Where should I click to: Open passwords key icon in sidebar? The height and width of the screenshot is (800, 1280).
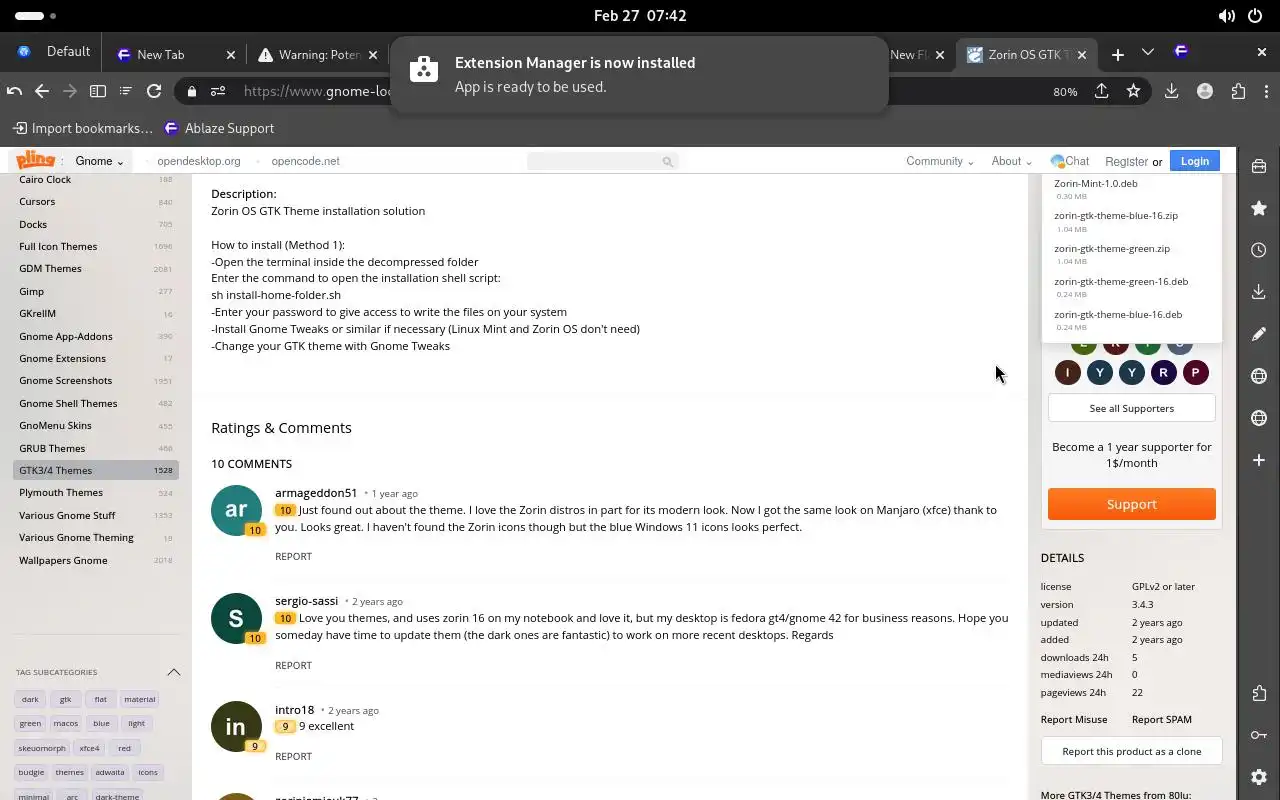(x=1259, y=735)
